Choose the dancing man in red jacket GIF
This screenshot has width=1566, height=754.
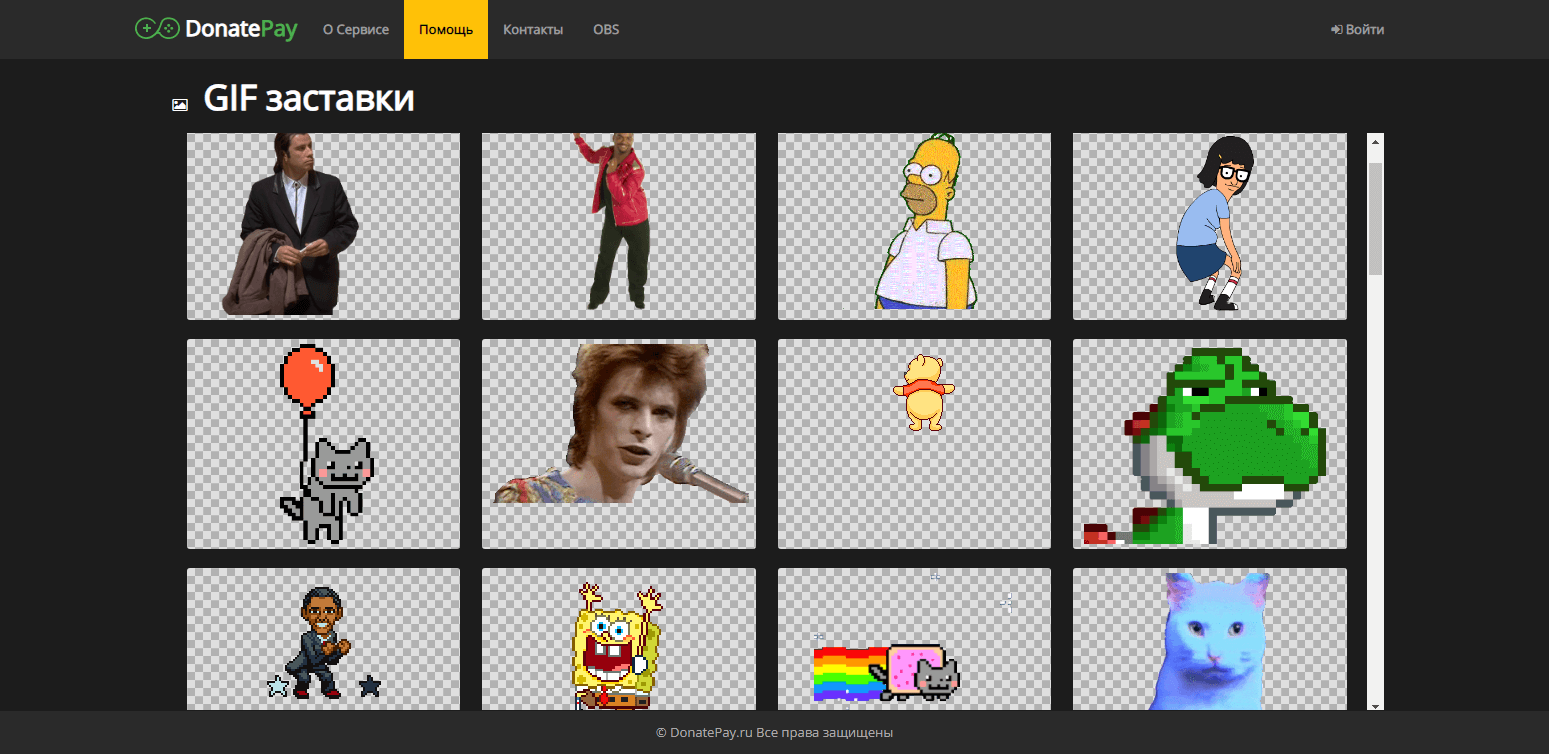point(618,226)
